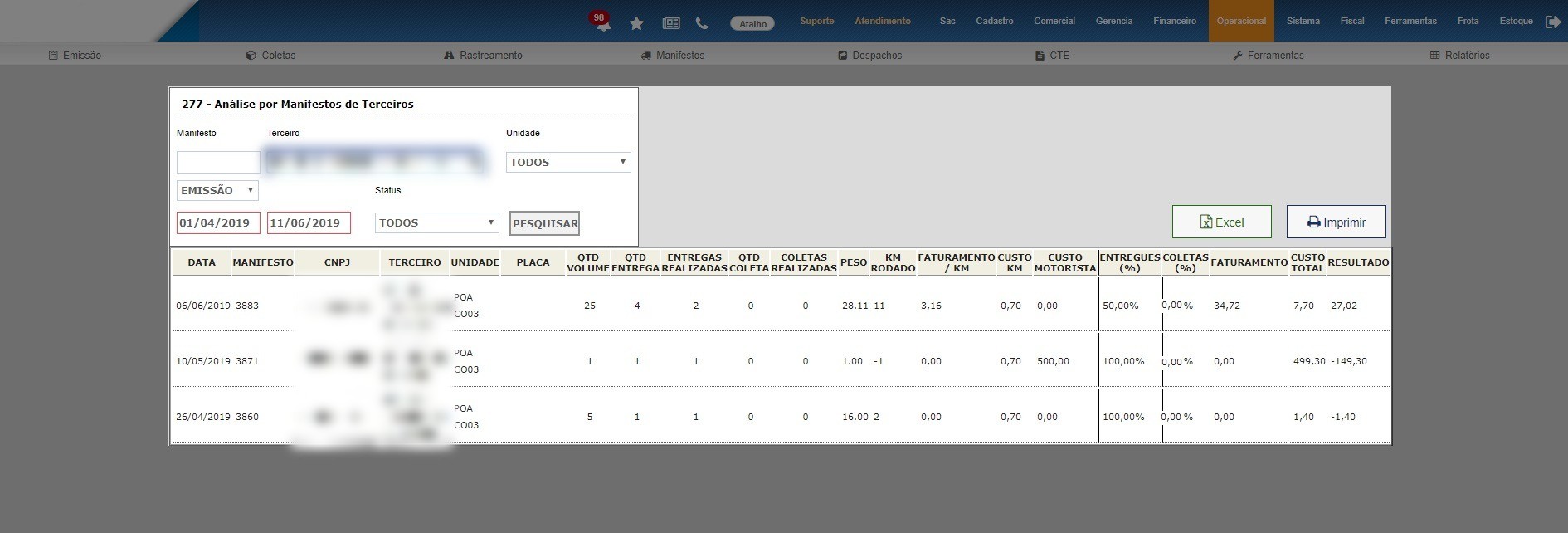
Task: Select manifesto 3871 in the table
Action: (x=247, y=361)
